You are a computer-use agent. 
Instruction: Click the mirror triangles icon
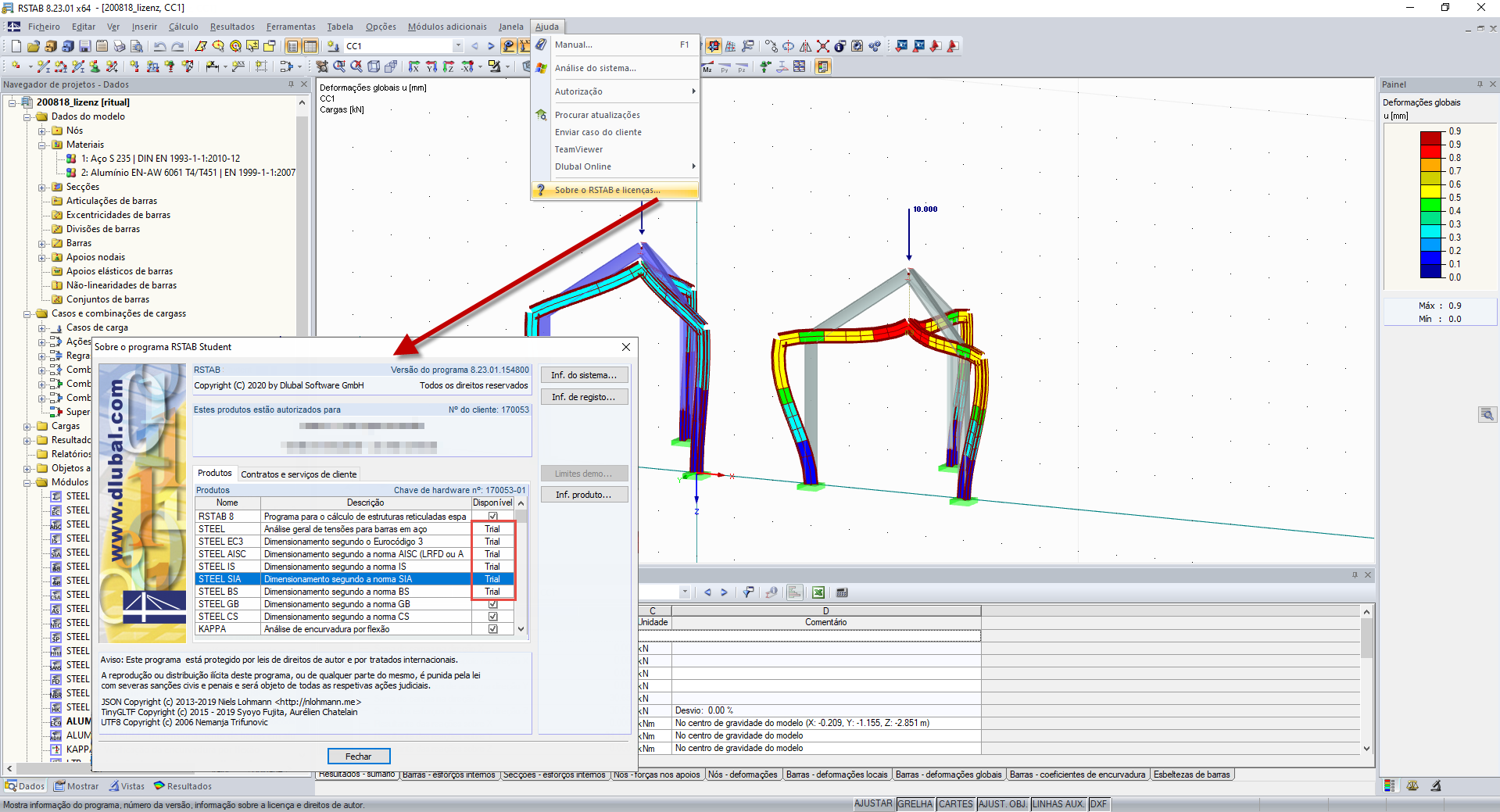(x=806, y=46)
